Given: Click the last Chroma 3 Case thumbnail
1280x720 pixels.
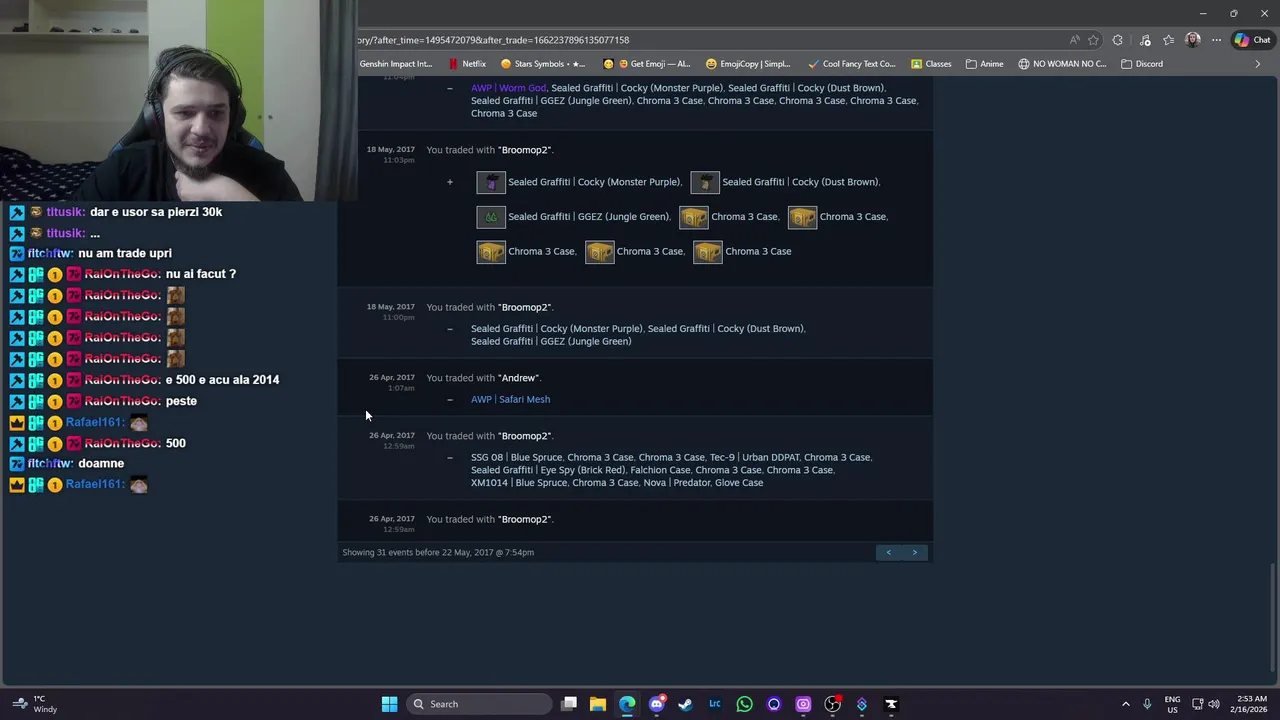Looking at the screenshot, I should [707, 251].
